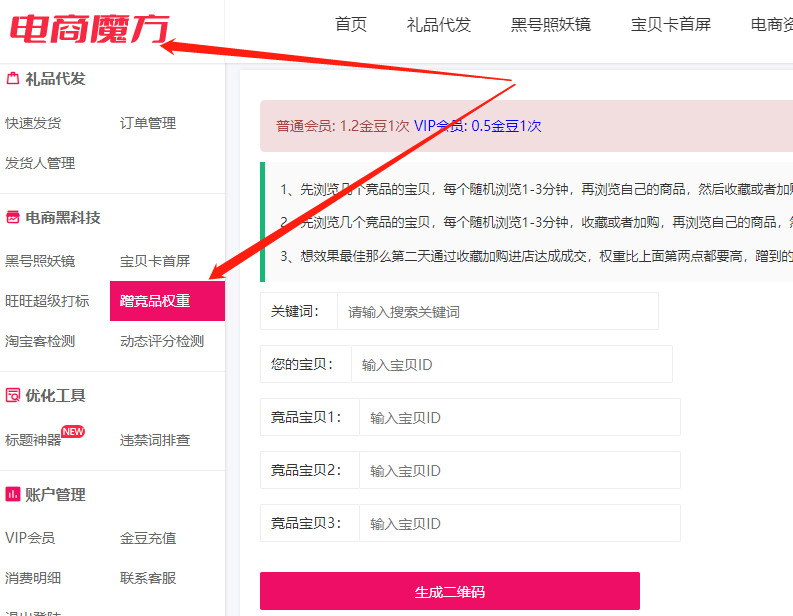
Task: Click the 生成二维码 button
Action: [450, 591]
